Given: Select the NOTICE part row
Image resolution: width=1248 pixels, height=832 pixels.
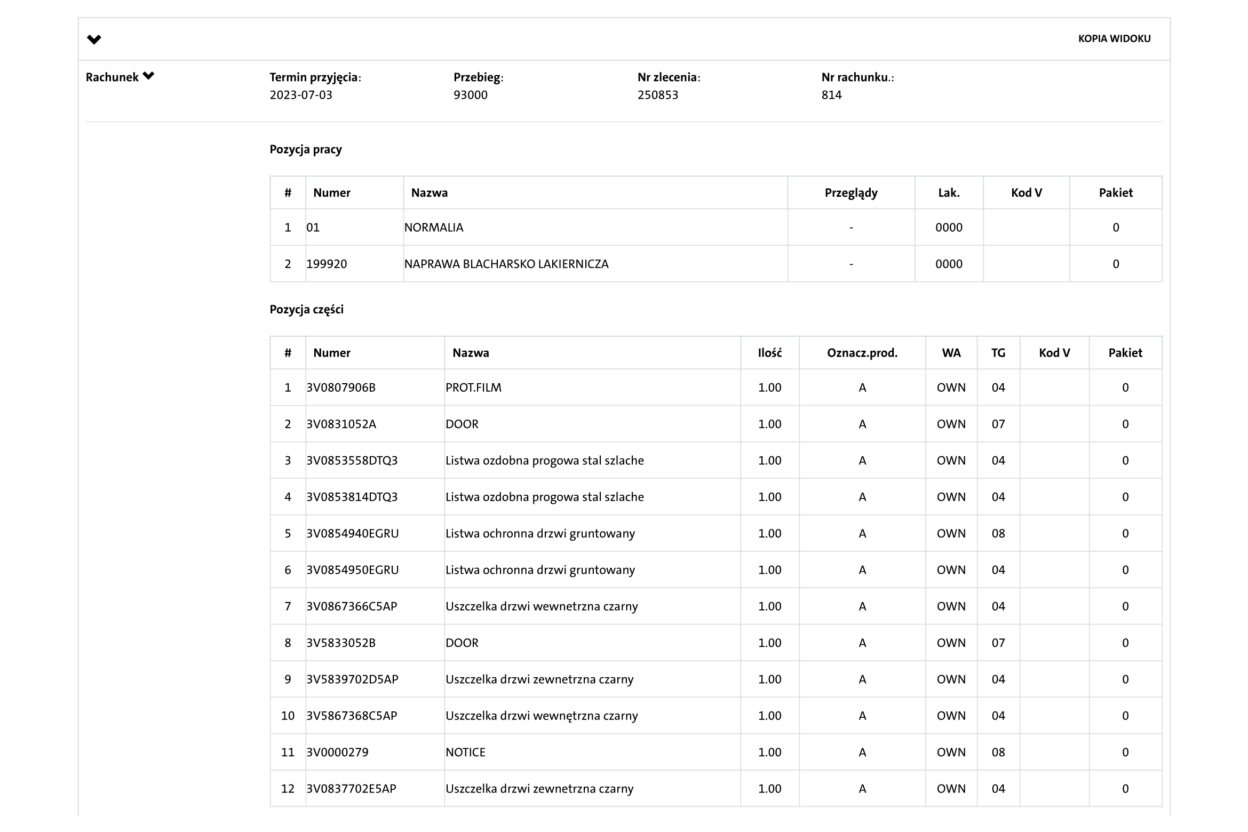Looking at the screenshot, I should 465,752.
